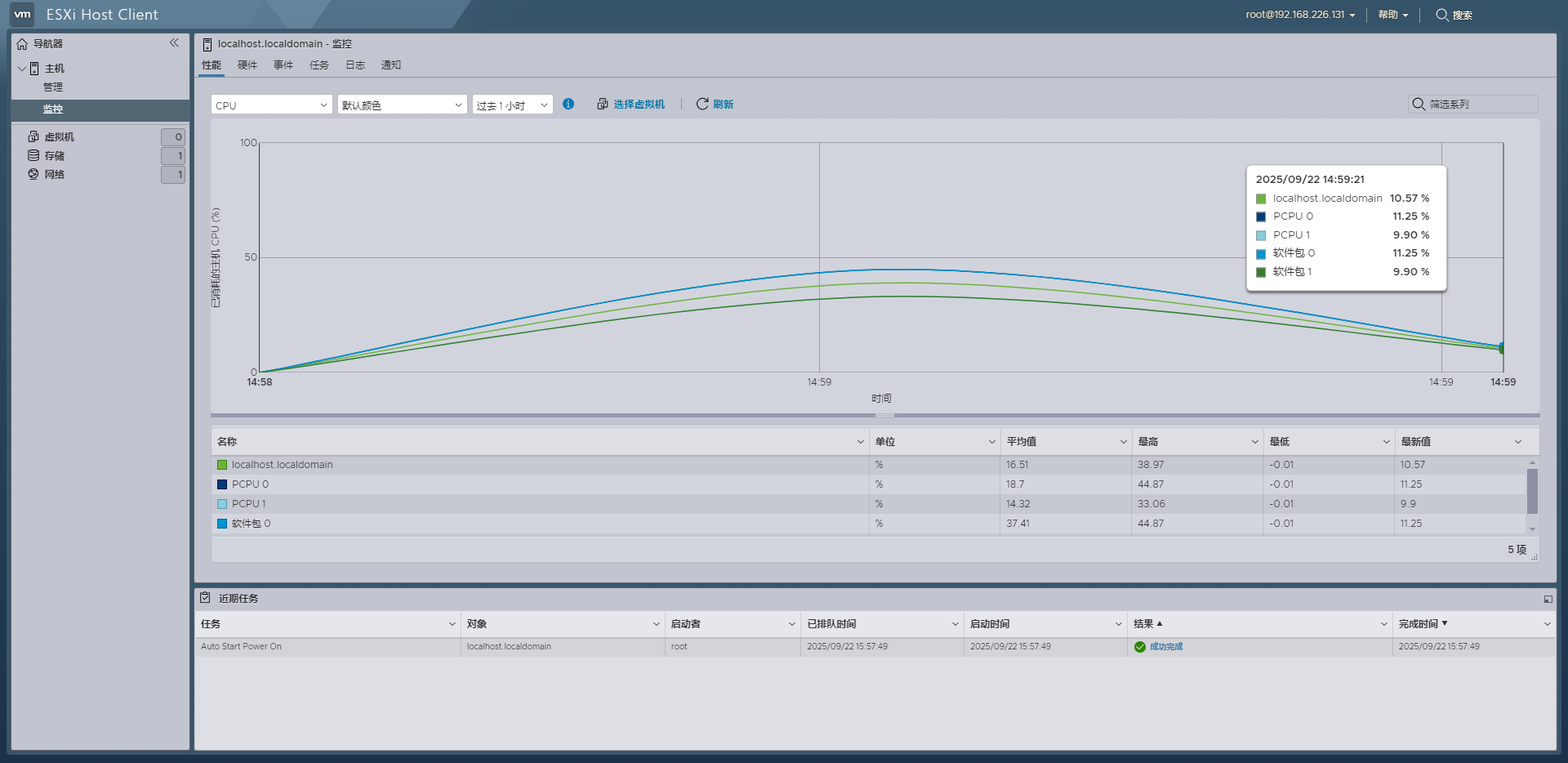Click the green swatch next to localhost.localdomain
The height and width of the screenshot is (763, 1568).
[221, 464]
